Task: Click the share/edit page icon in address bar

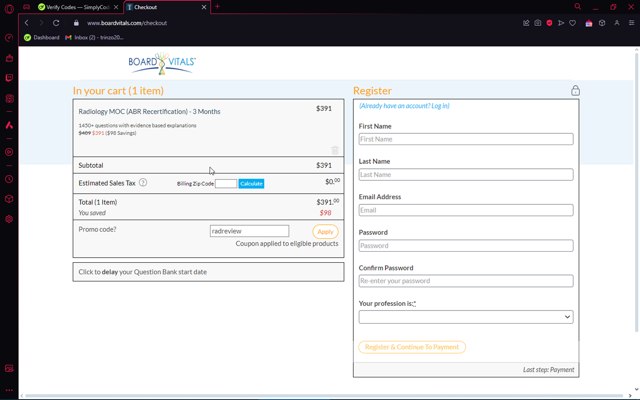Action: coord(526,23)
